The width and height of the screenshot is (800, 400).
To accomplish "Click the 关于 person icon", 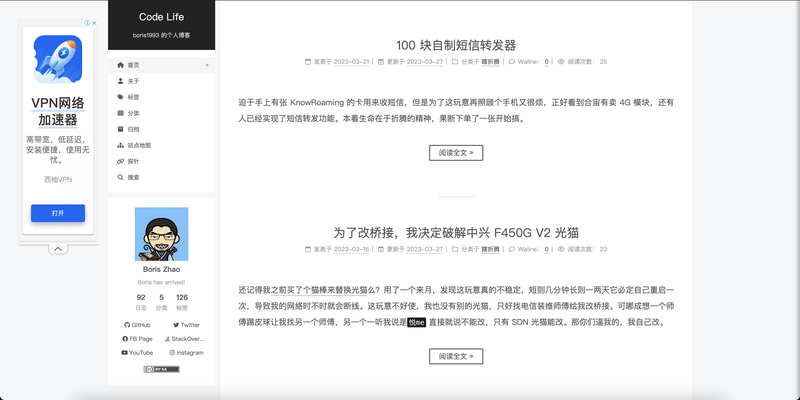I will pos(120,81).
